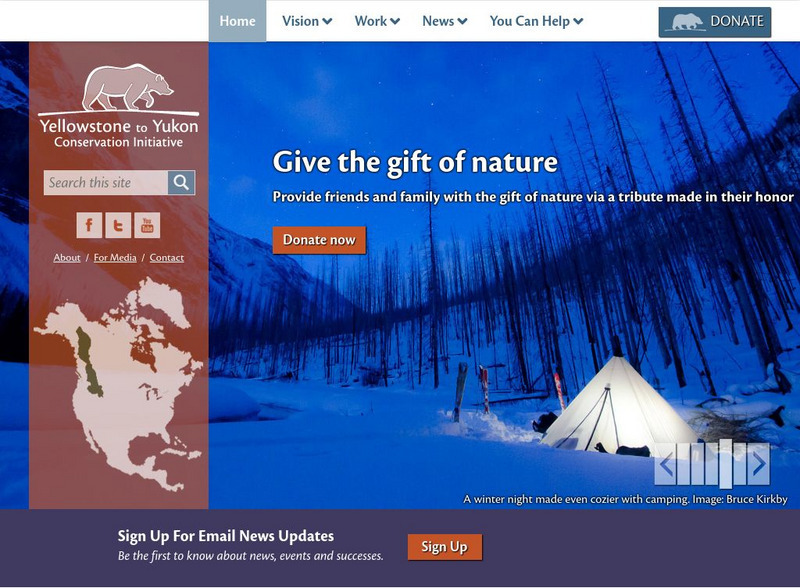
Task: Expand the News dropdown menu
Action: (x=444, y=21)
